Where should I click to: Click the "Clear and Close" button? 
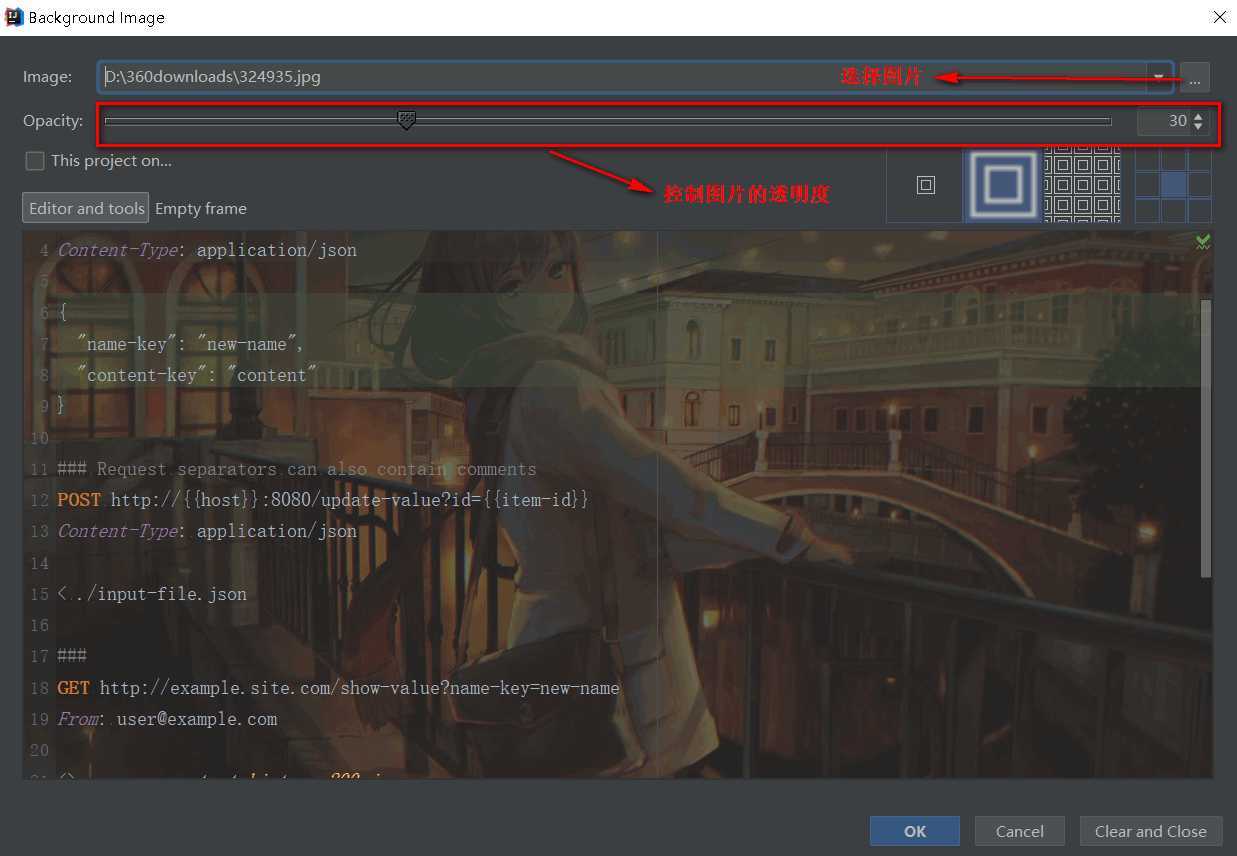pyautogui.click(x=1151, y=831)
